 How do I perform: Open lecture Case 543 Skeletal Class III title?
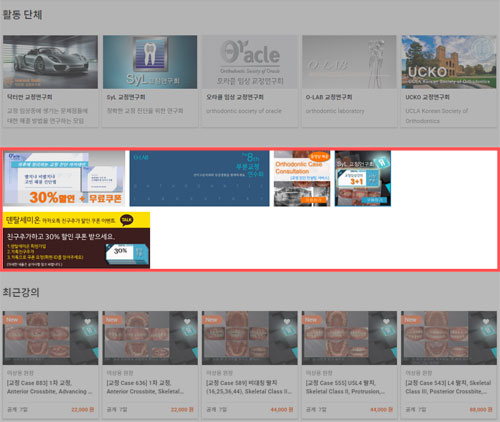[448, 387]
